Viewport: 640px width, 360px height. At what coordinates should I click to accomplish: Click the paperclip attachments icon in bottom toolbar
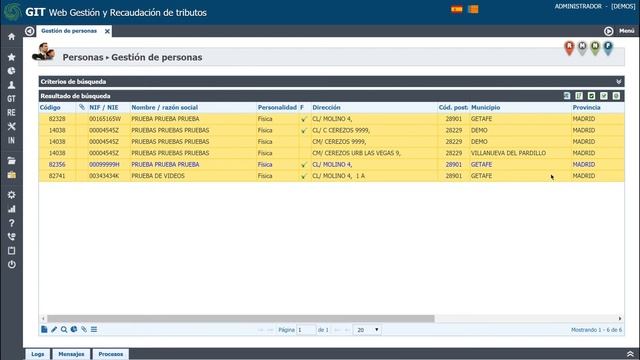tap(84, 329)
